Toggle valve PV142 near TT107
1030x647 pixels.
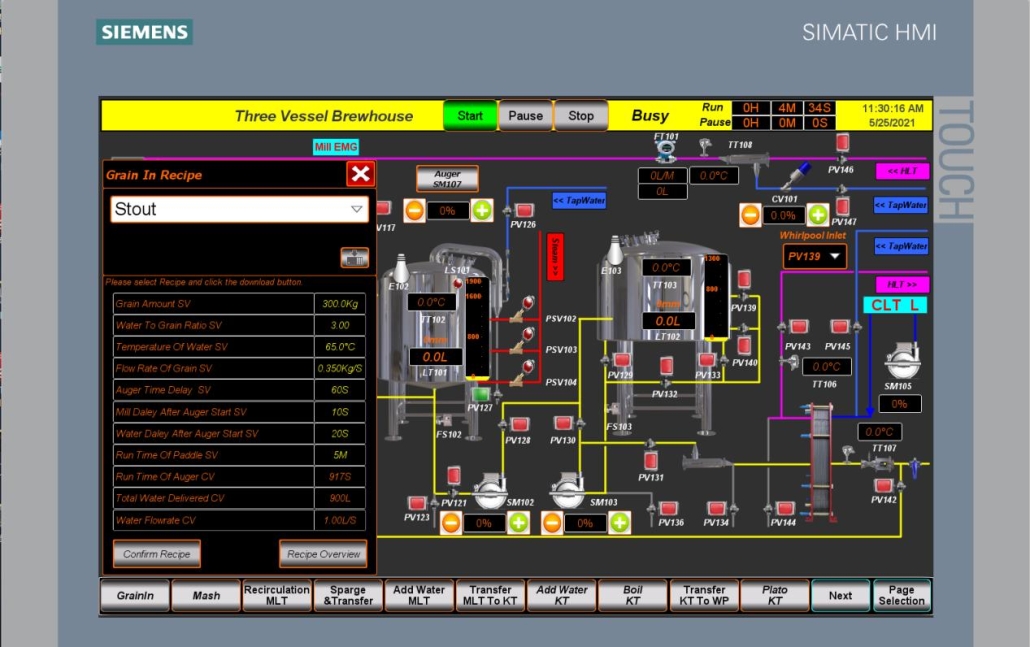(884, 485)
